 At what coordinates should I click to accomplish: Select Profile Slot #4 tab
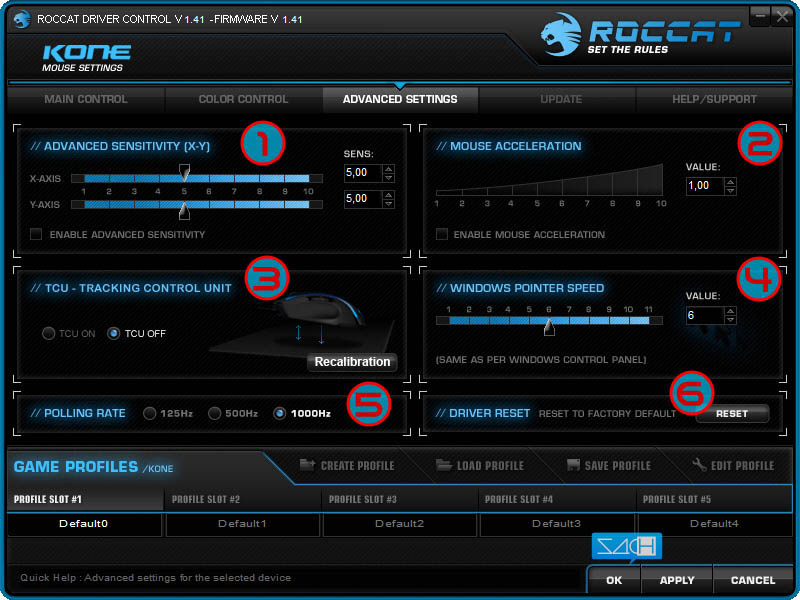click(557, 499)
